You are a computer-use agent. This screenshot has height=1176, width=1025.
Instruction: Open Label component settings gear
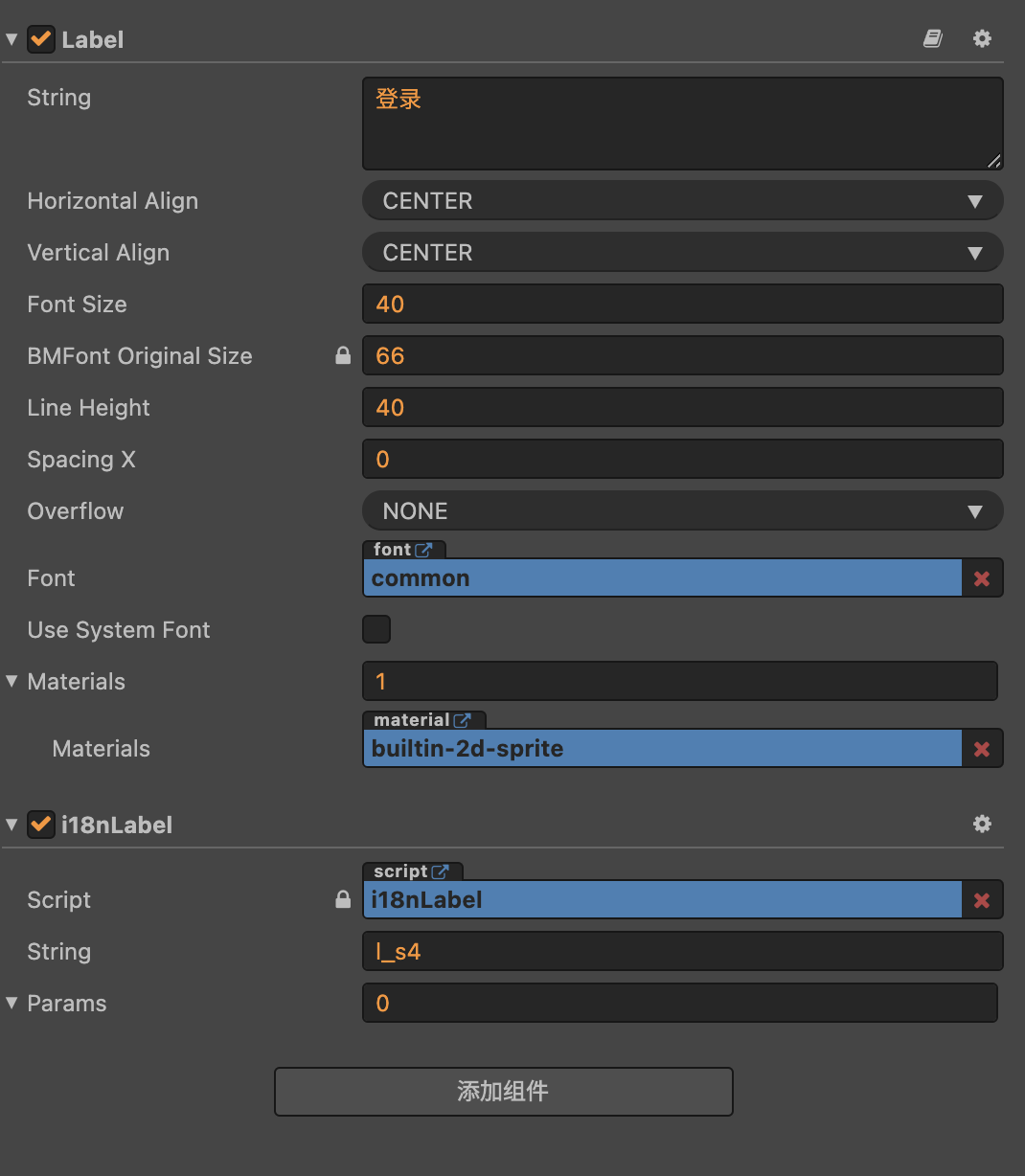click(982, 38)
